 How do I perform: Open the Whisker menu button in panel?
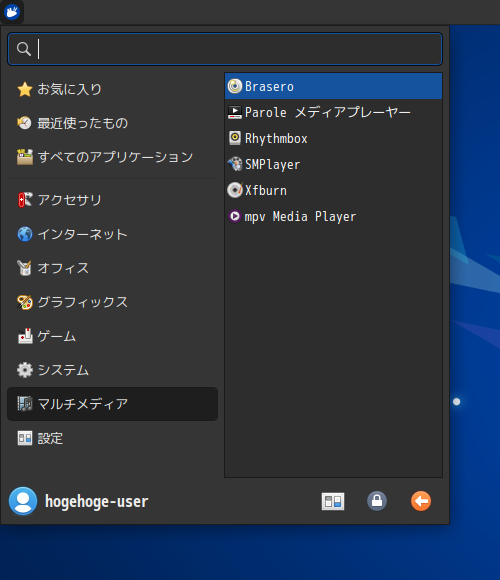[12, 12]
